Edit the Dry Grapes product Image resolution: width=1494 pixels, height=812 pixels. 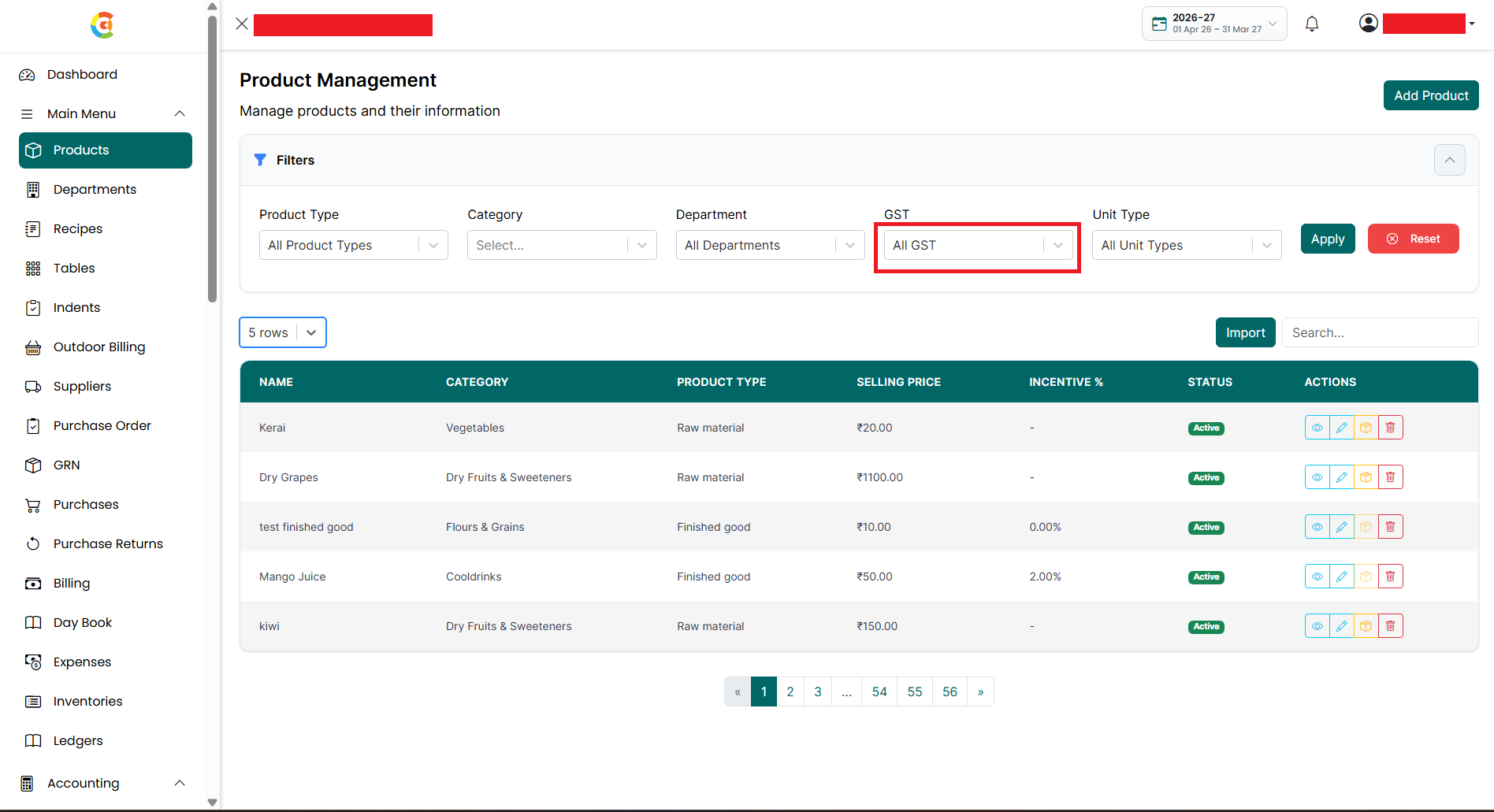(x=1341, y=477)
